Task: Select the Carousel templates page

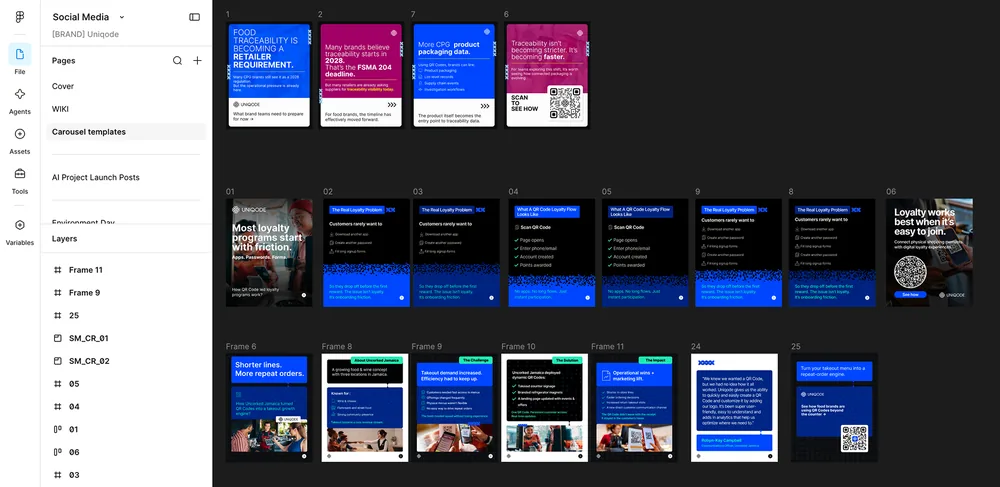Action: tap(128, 132)
